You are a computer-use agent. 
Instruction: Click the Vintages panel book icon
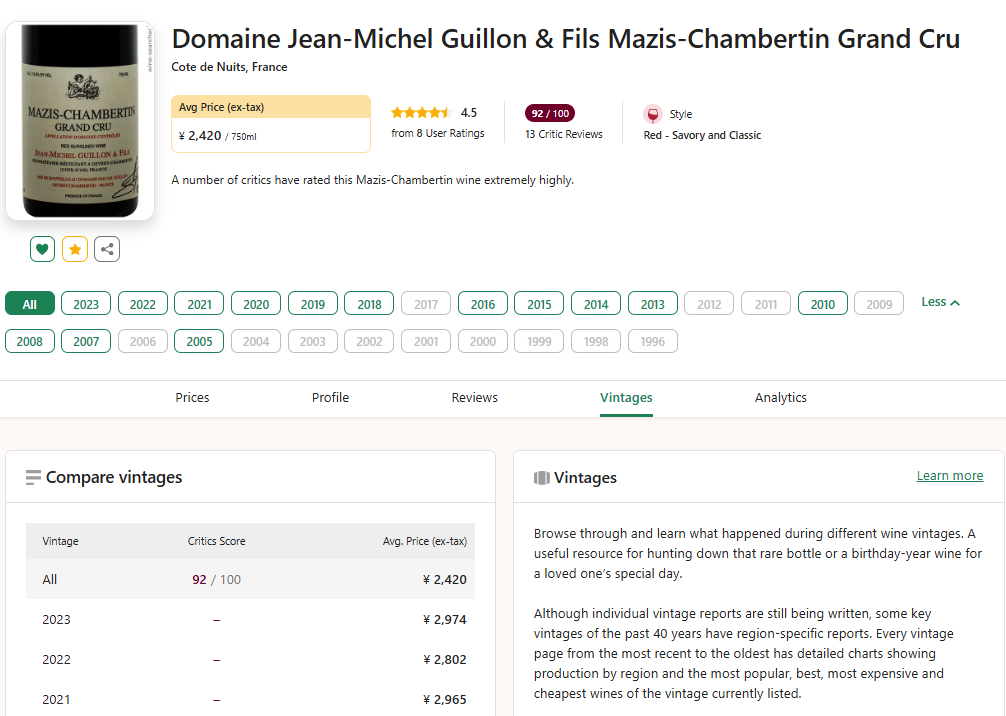point(541,478)
